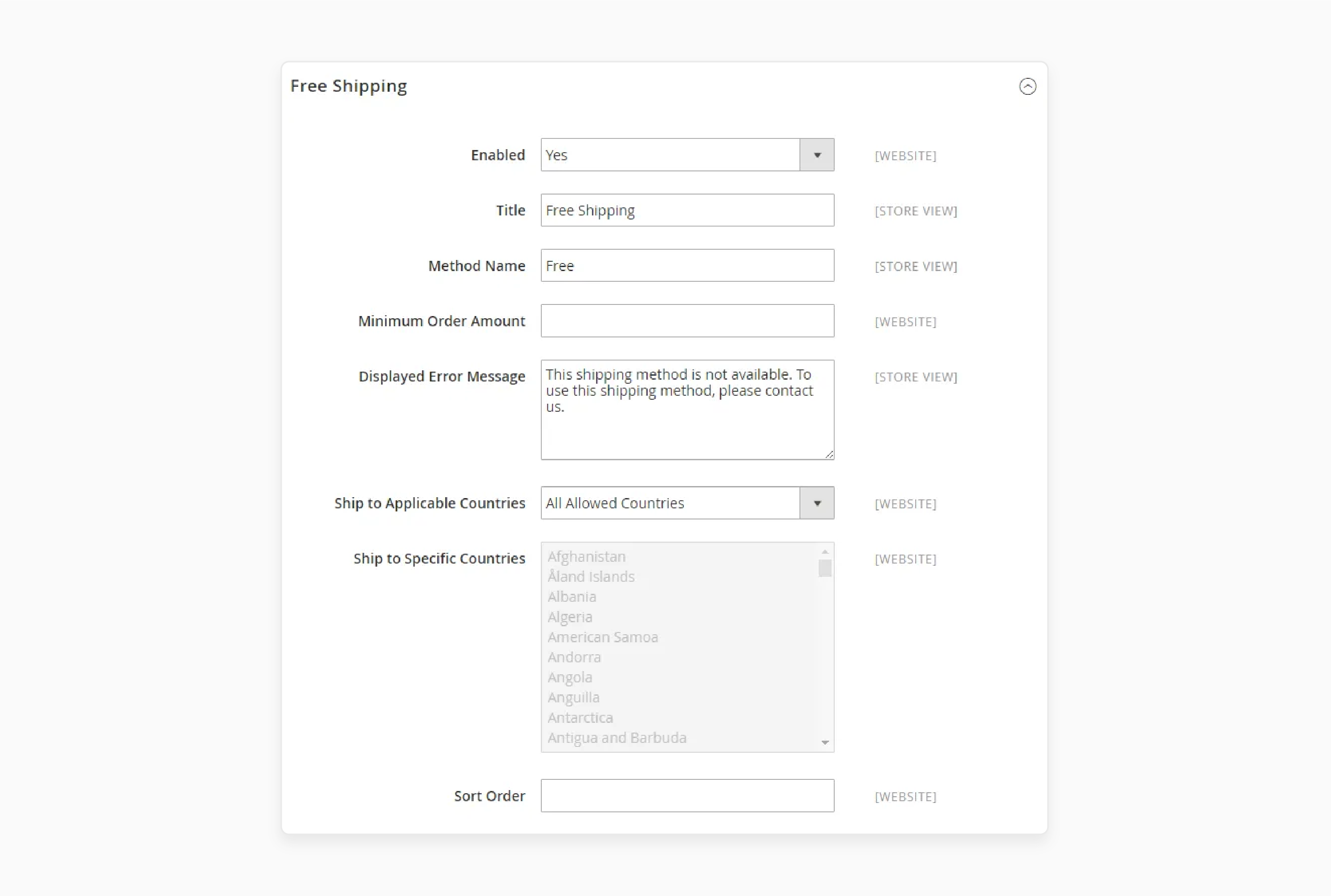Viewport: 1331px width, 896px height.
Task: Click the Sort Order label
Action: tap(490, 796)
